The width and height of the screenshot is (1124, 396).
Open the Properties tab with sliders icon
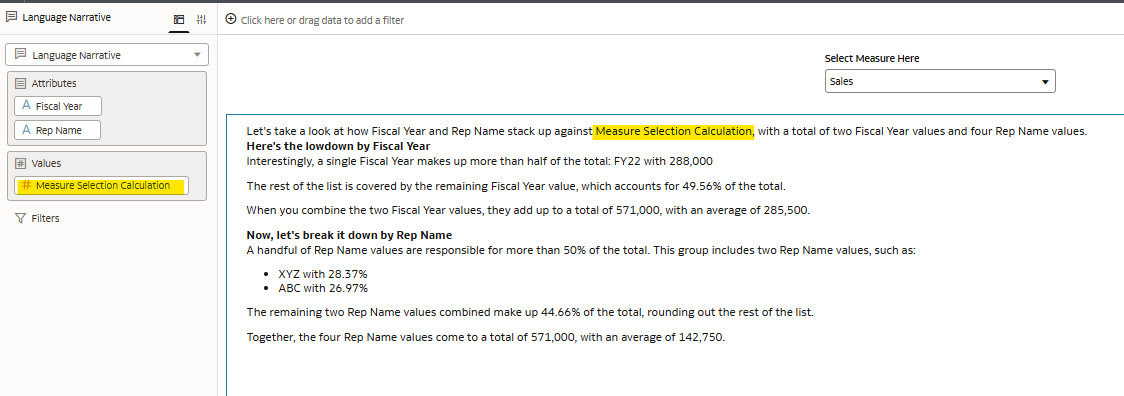(201, 20)
